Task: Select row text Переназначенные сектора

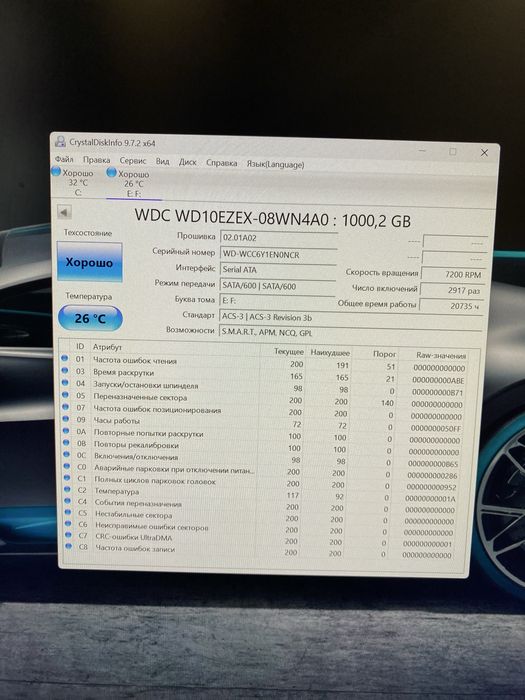Action: (140, 397)
